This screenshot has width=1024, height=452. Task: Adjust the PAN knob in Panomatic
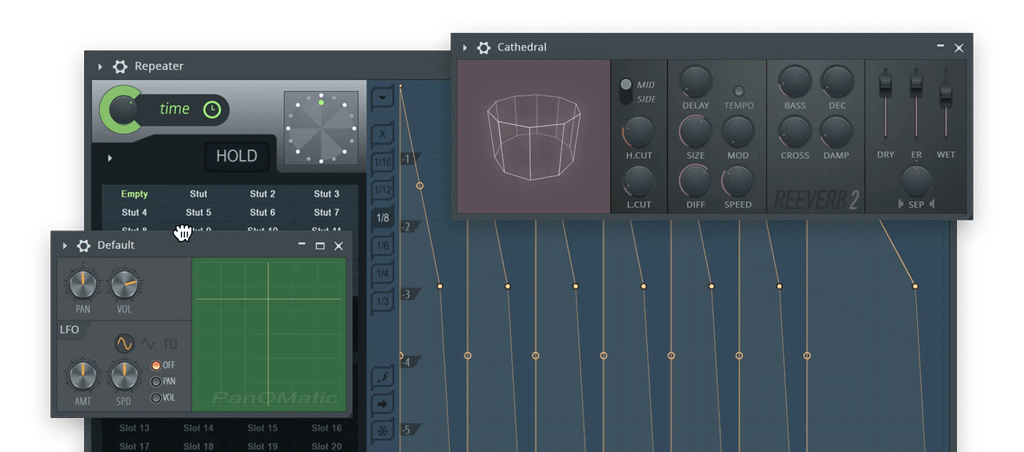click(83, 285)
